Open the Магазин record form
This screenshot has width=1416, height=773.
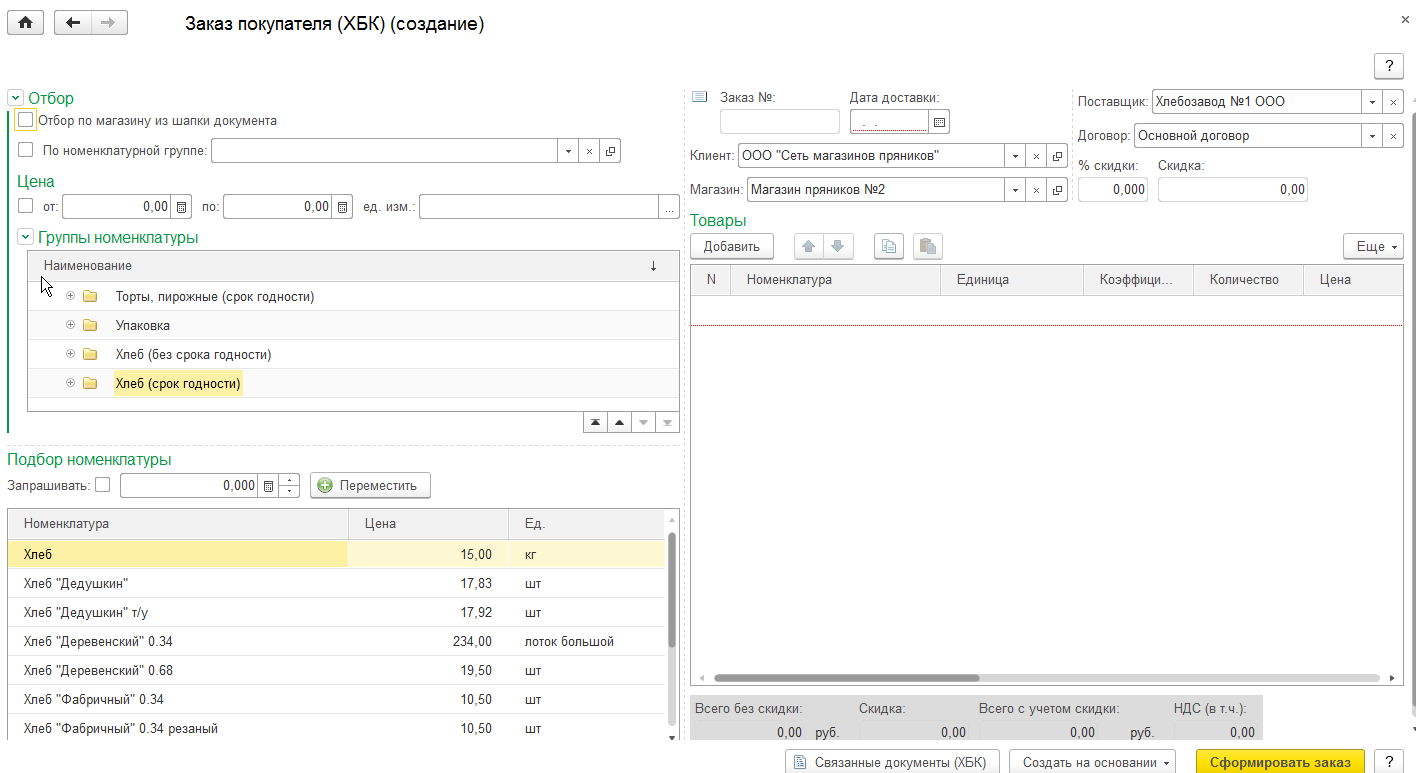1057,190
